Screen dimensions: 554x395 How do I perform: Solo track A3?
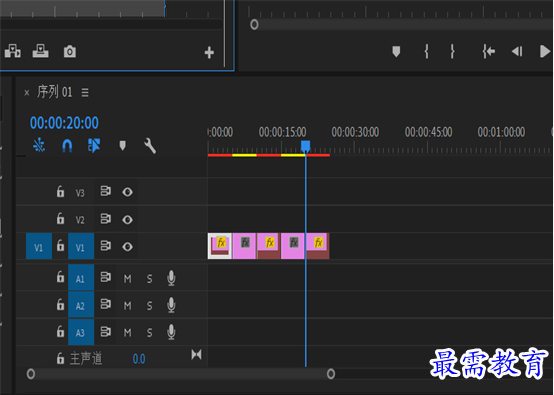pos(149,332)
